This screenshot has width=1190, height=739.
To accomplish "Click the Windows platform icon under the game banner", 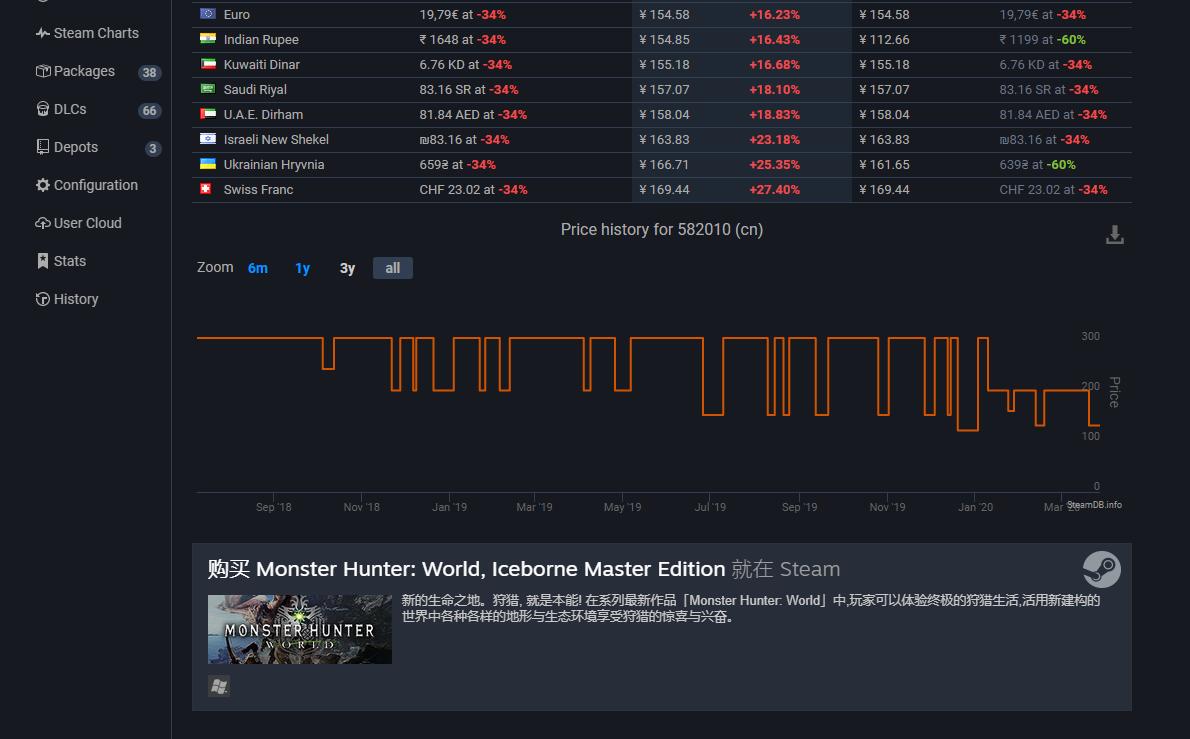I will [x=219, y=686].
